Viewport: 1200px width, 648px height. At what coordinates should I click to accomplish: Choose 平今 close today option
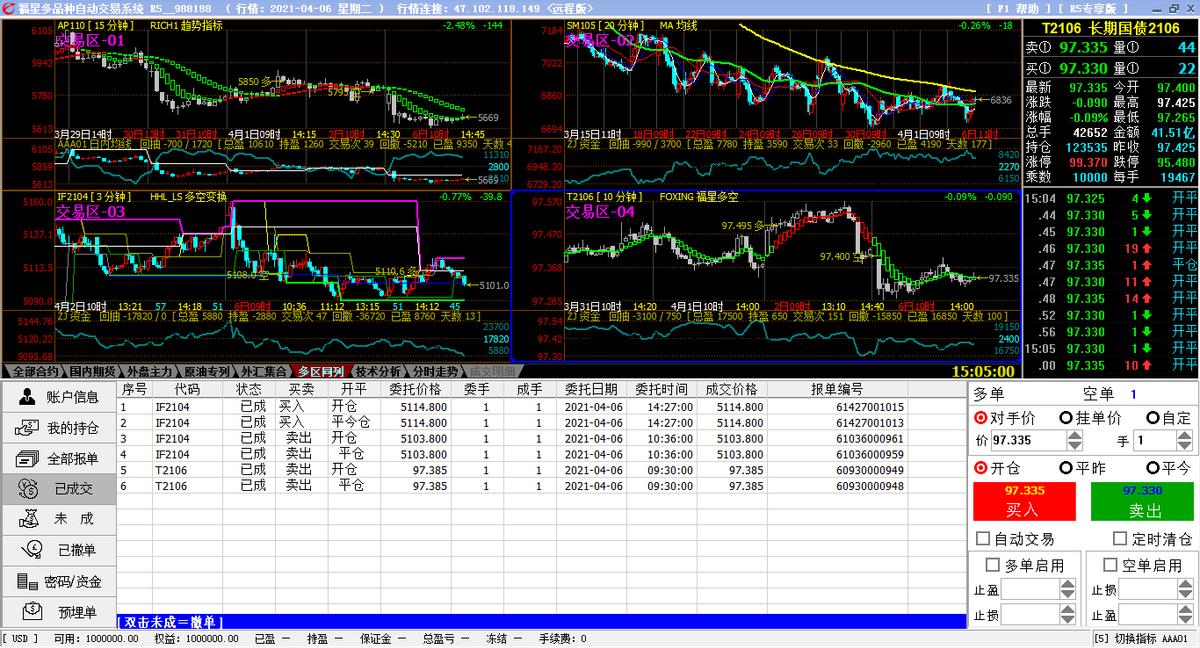(x=1169, y=467)
